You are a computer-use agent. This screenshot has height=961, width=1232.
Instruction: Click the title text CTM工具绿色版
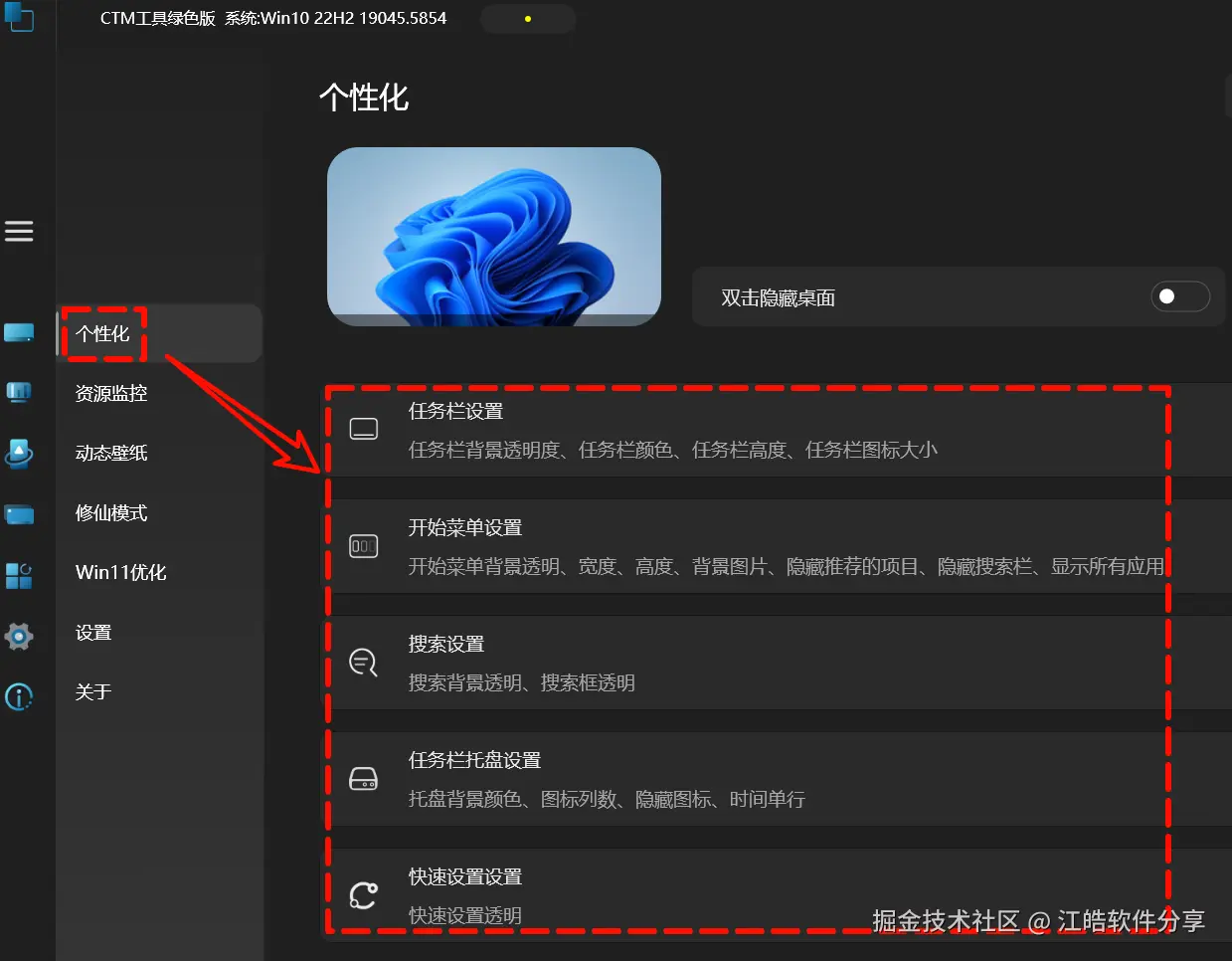click(x=158, y=19)
